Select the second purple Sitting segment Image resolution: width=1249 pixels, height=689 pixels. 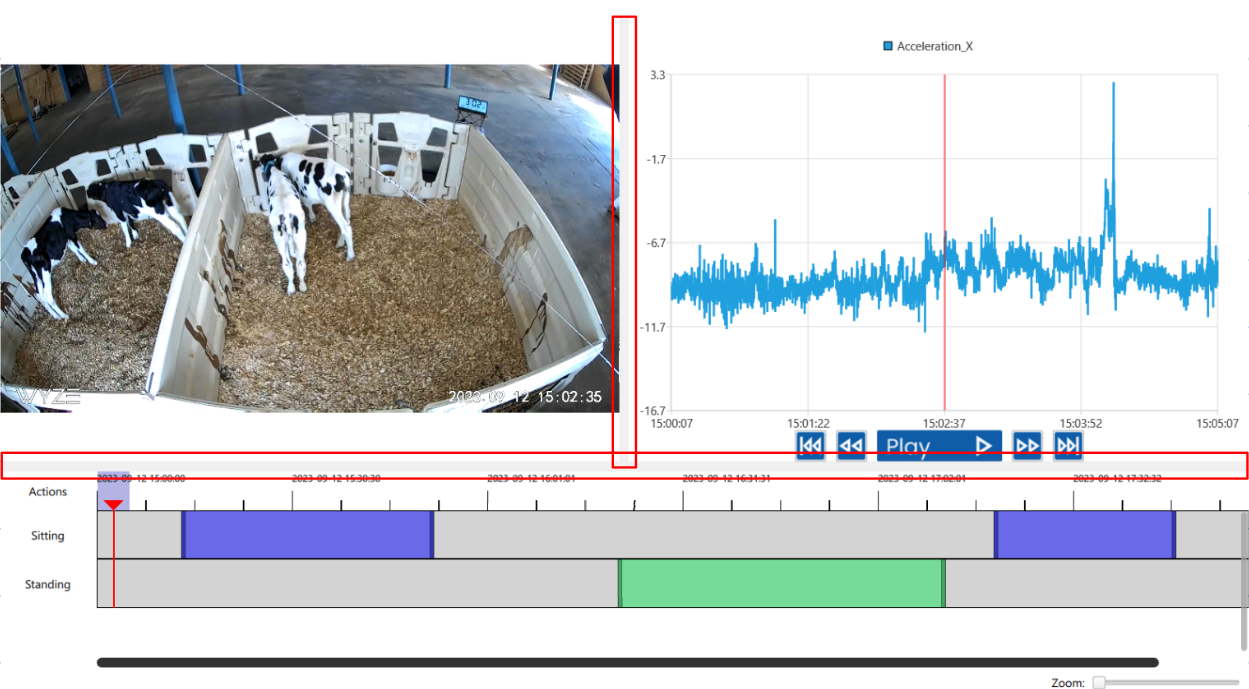tap(1084, 535)
